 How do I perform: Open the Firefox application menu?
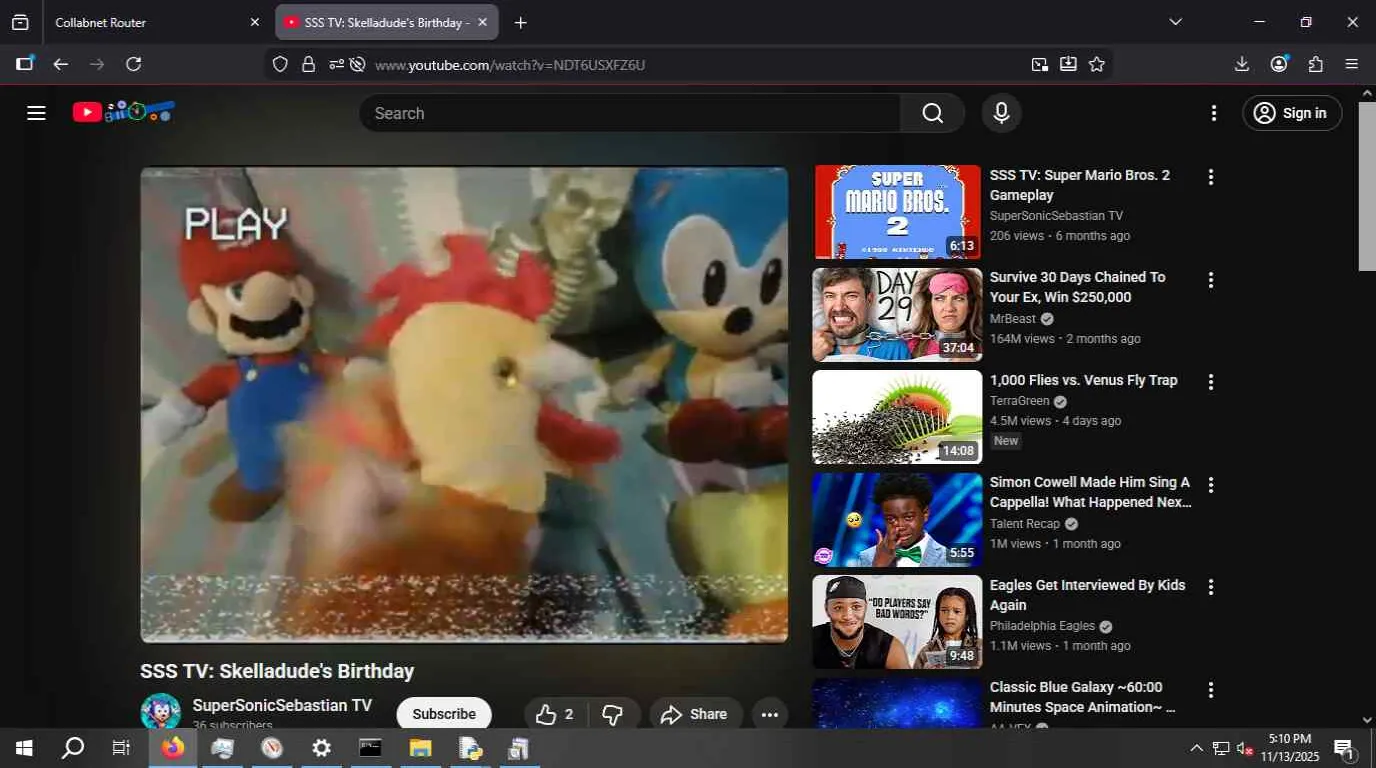coord(1352,64)
